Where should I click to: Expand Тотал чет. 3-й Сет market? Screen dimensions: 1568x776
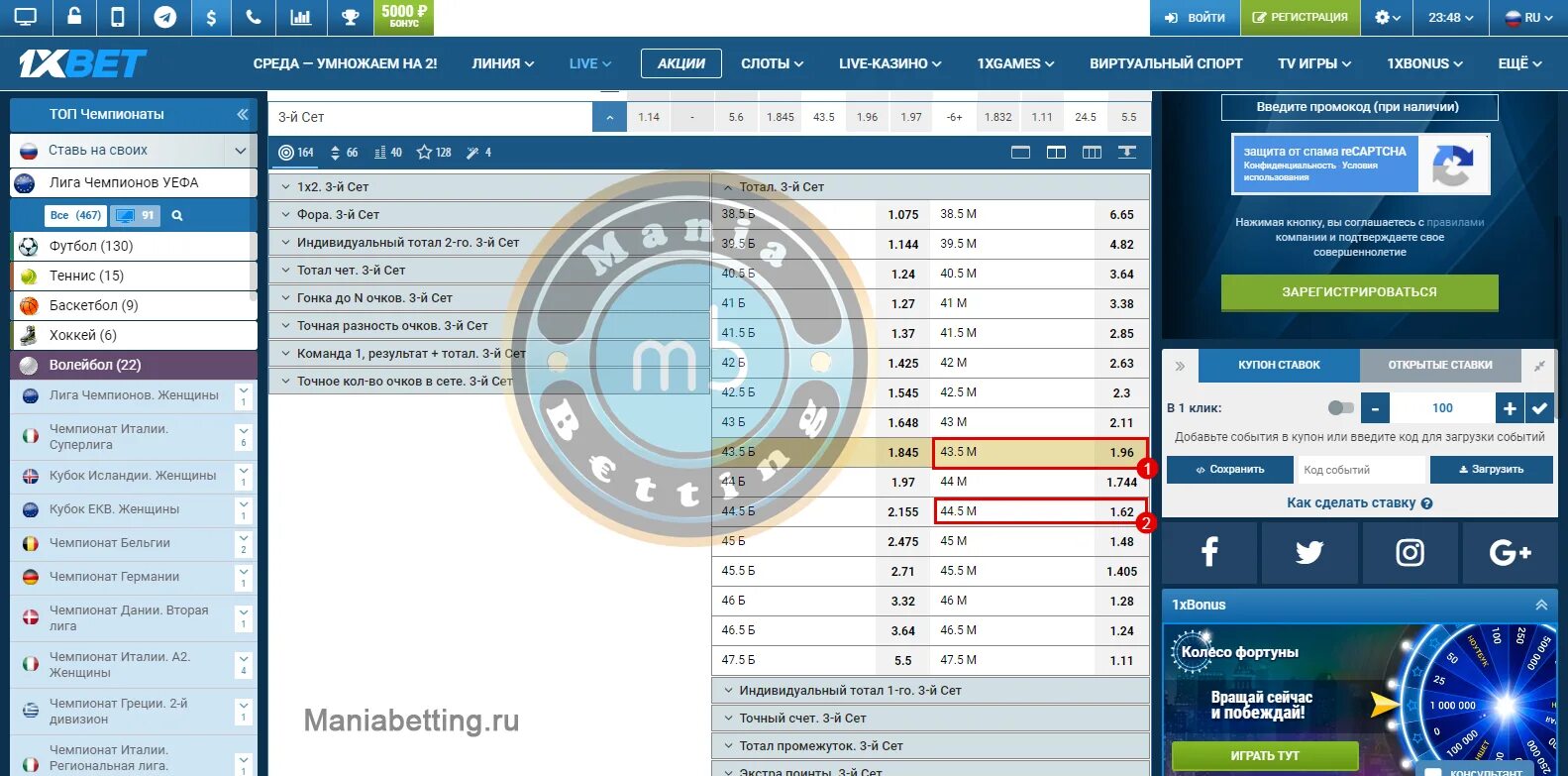coord(489,270)
